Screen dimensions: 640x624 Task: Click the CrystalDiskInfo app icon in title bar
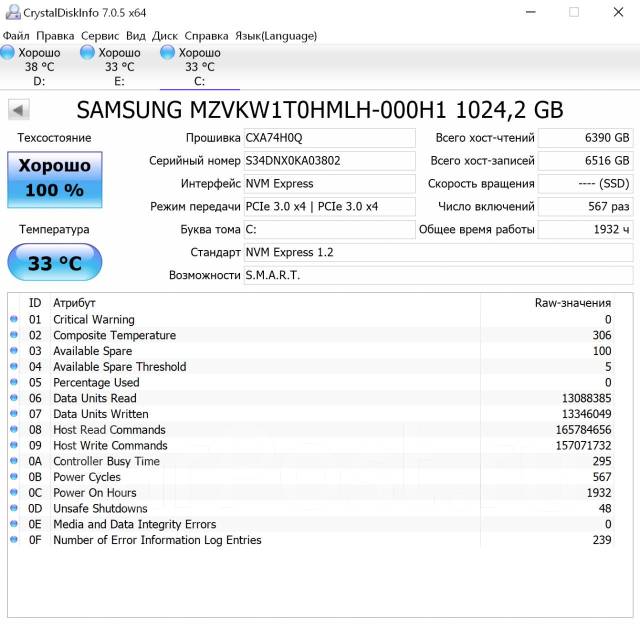point(9,12)
